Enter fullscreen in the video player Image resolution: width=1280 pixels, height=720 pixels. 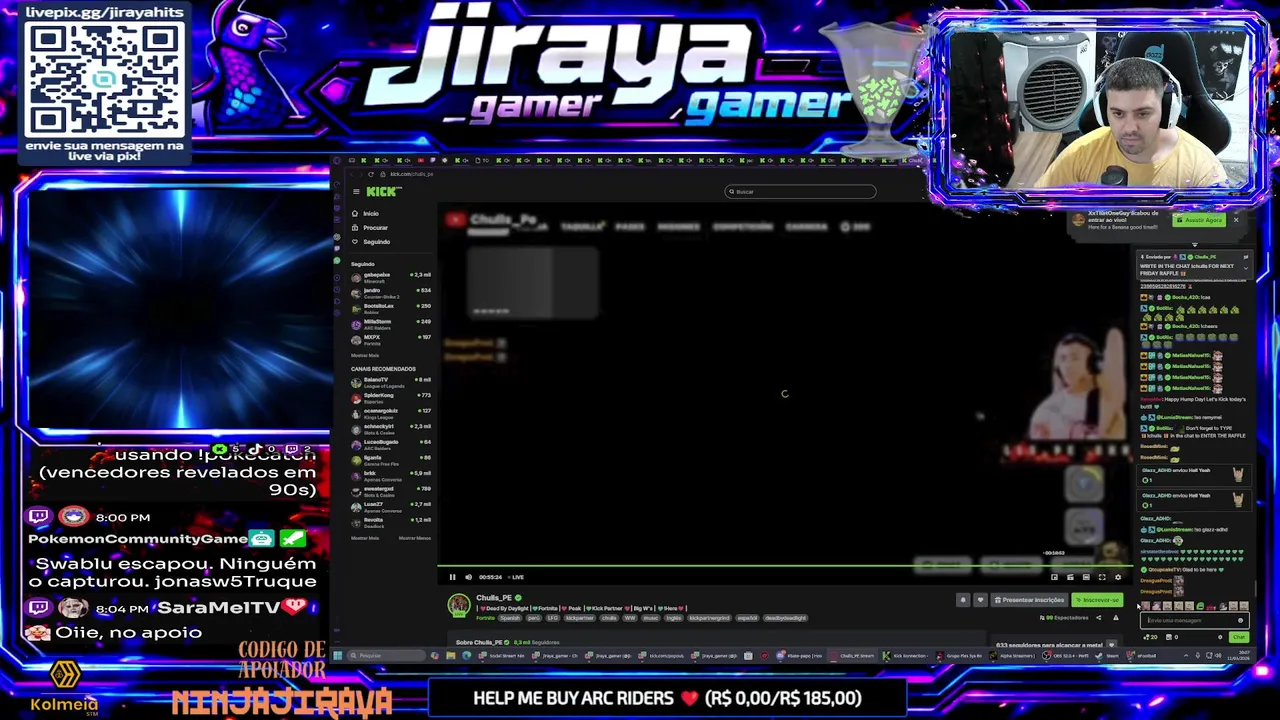(x=1102, y=577)
